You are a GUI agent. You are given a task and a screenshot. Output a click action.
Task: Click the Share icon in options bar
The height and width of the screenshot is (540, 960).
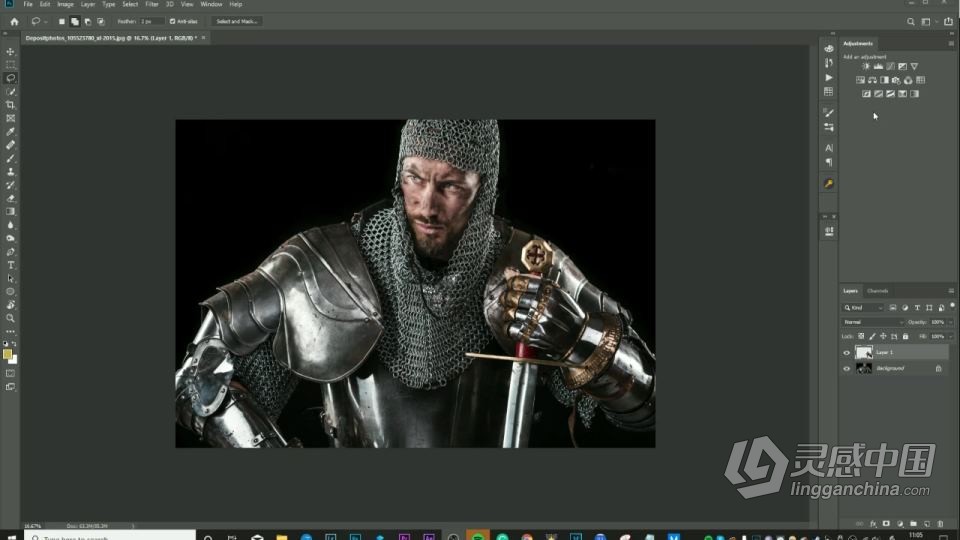coord(948,21)
